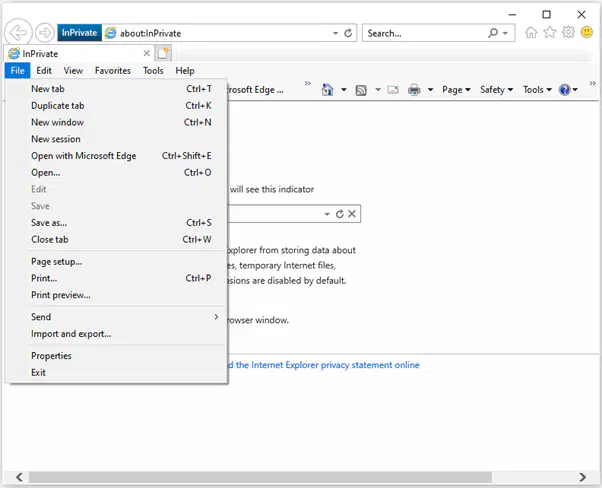The height and width of the screenshot is (488, 602).
Task: Choose Open... menu item
Action: click(x=117, y=172)
